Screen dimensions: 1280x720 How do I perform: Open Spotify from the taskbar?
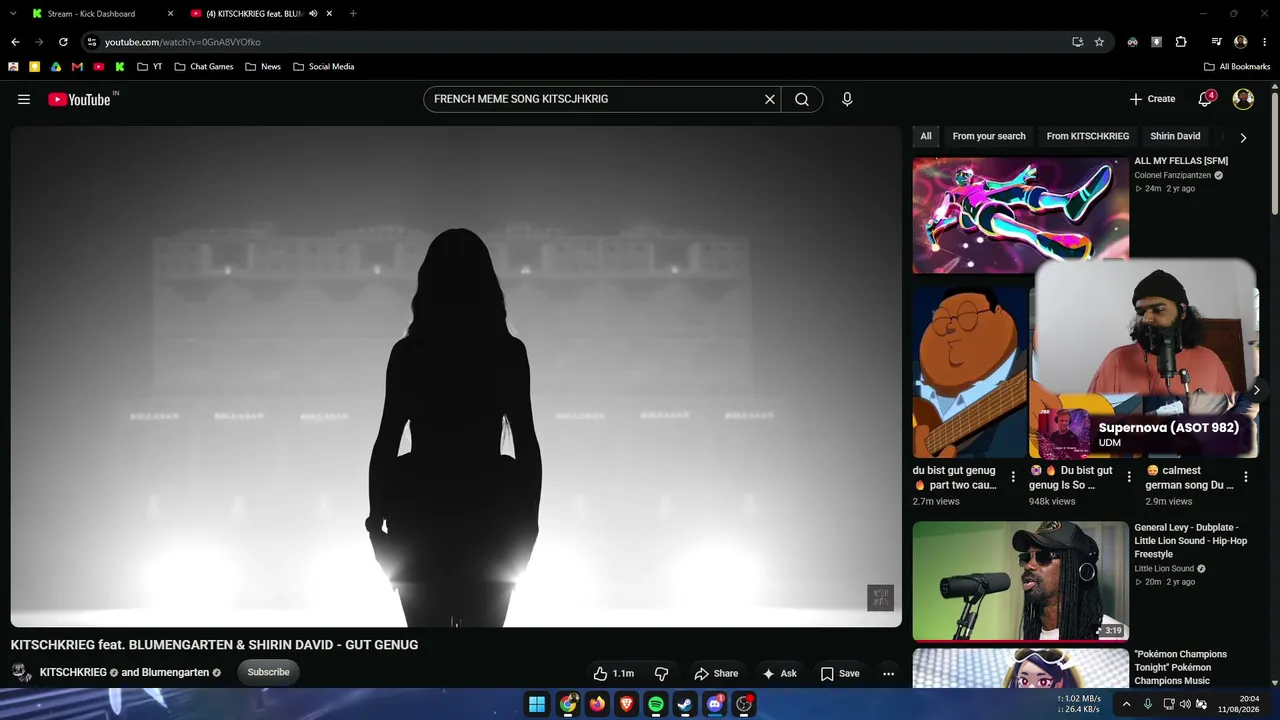pyautogui.click(x=656, y=704)
